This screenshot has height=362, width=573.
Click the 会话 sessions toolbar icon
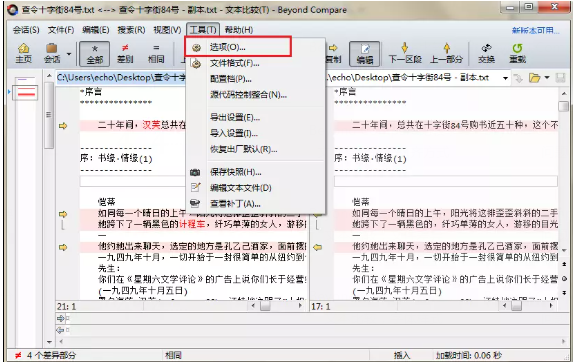coord(52,53)
